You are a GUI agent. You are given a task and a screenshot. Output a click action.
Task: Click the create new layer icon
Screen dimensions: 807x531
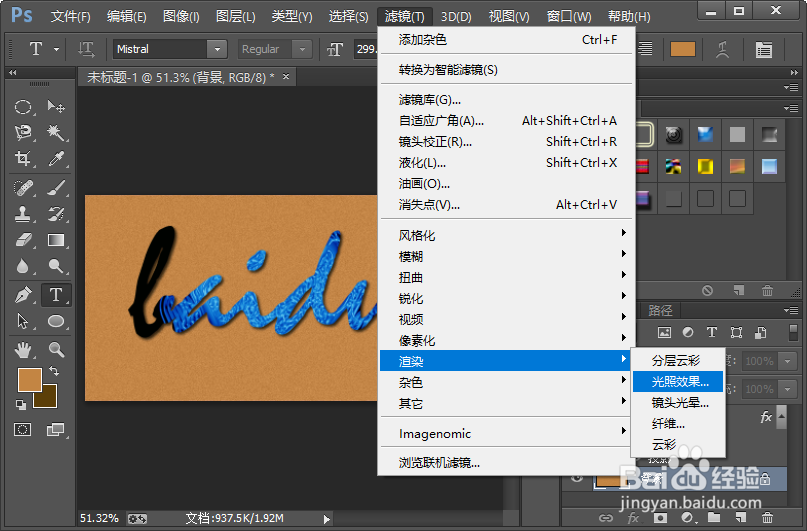tap(740, 518)
